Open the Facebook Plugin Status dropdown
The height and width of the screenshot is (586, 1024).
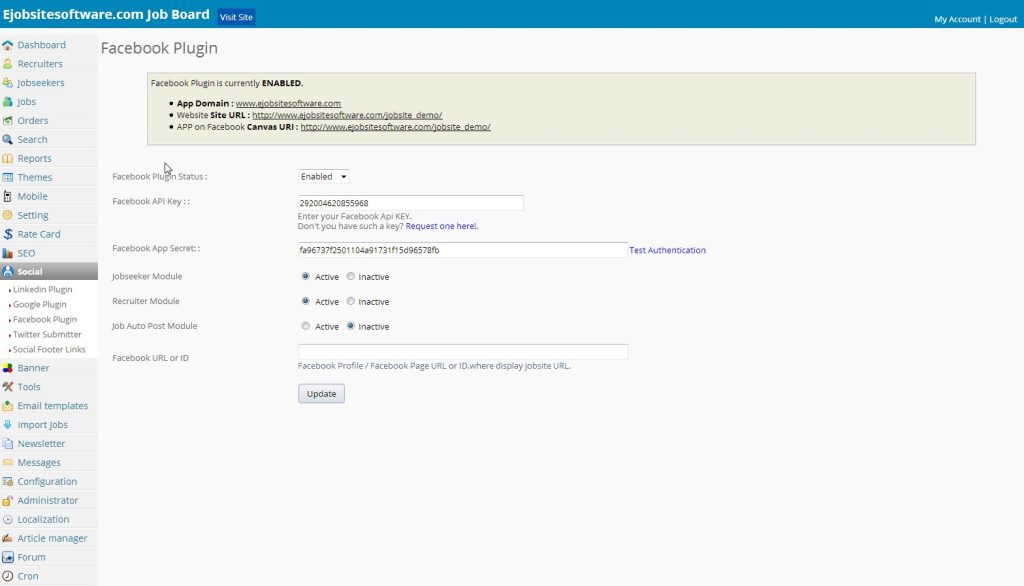pyautogui.click(x=323, y=176)
